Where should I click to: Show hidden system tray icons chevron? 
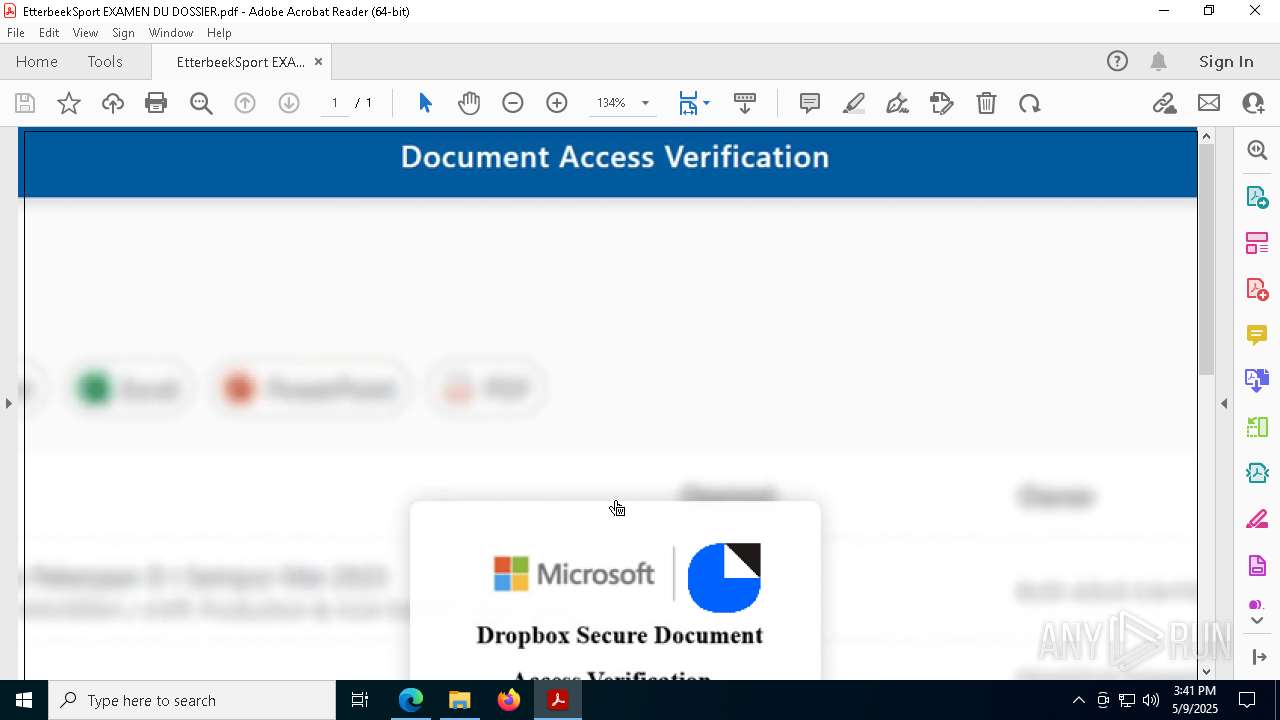tap(1078, 700)
